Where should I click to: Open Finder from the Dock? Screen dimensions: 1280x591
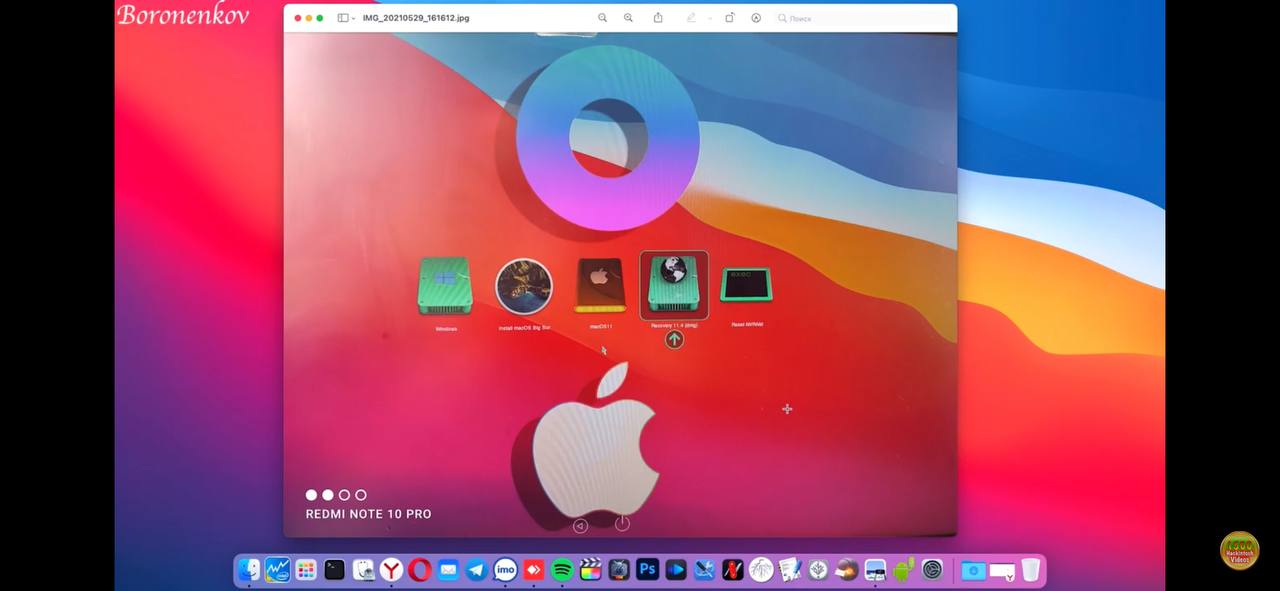[x=249, y=570]
